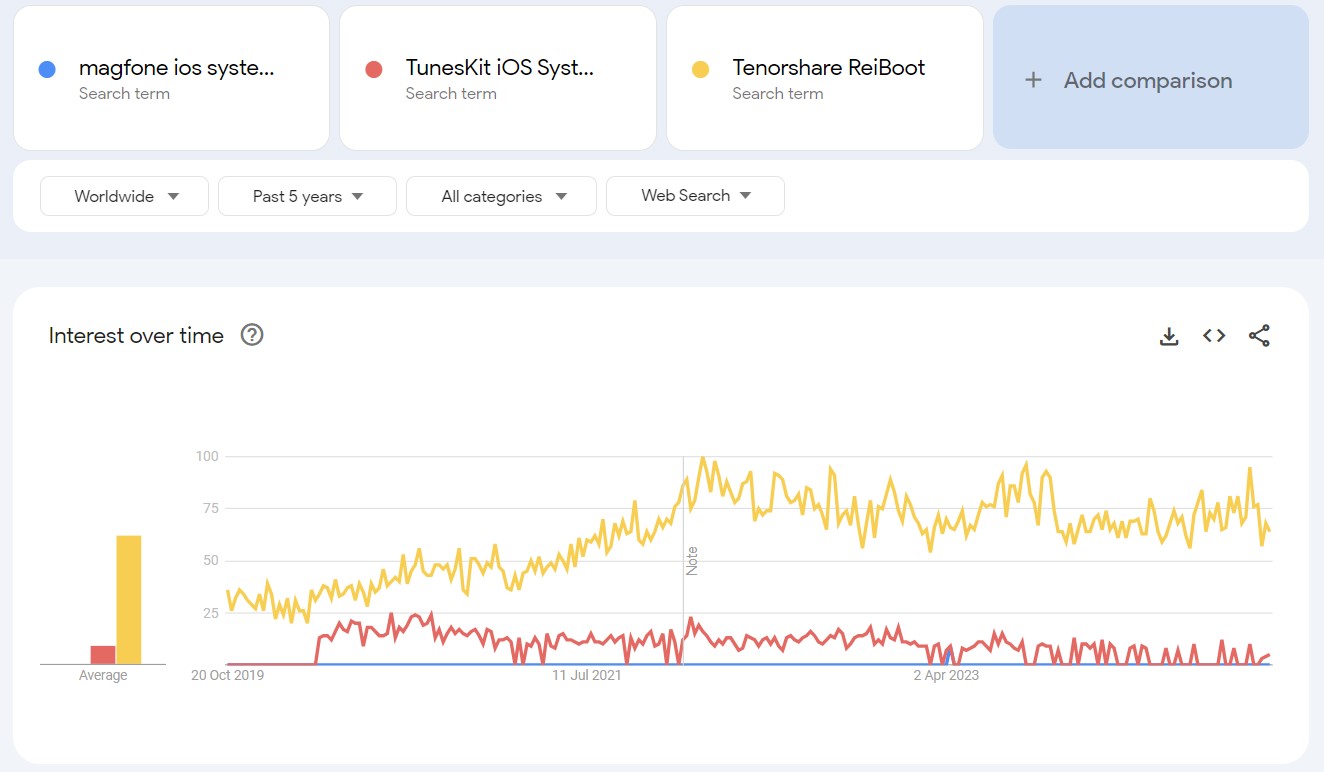Click the plus icon in Add comparison
The width and height of the screenshot is (1324, 772).
pyautogui.click(x=1034, y=80)
